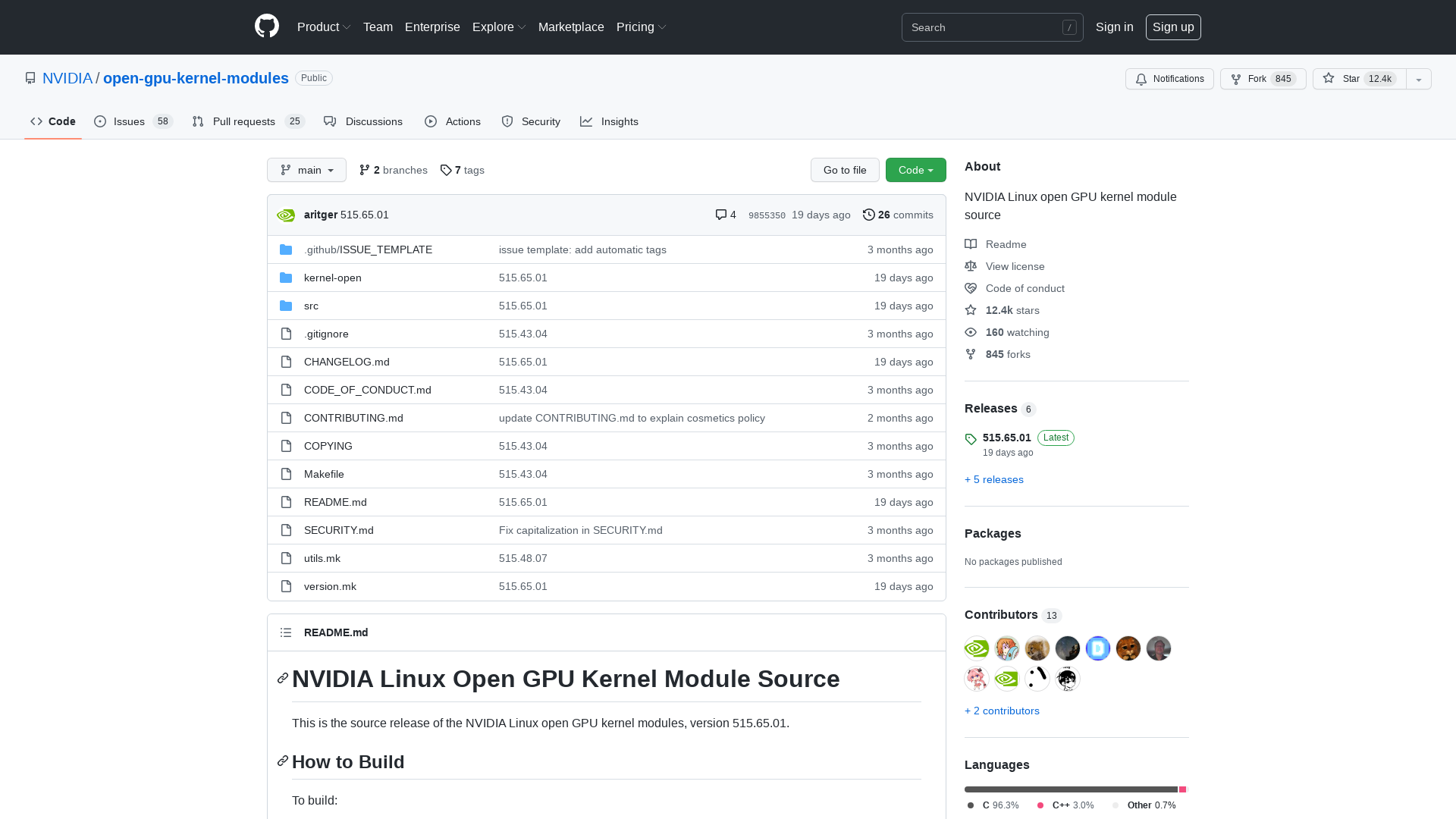The height and width of the screenshot is (819, 1456).
Task: Click the GitHub Octocat logo
Action: pyautogui.click(x=267, y=27)
